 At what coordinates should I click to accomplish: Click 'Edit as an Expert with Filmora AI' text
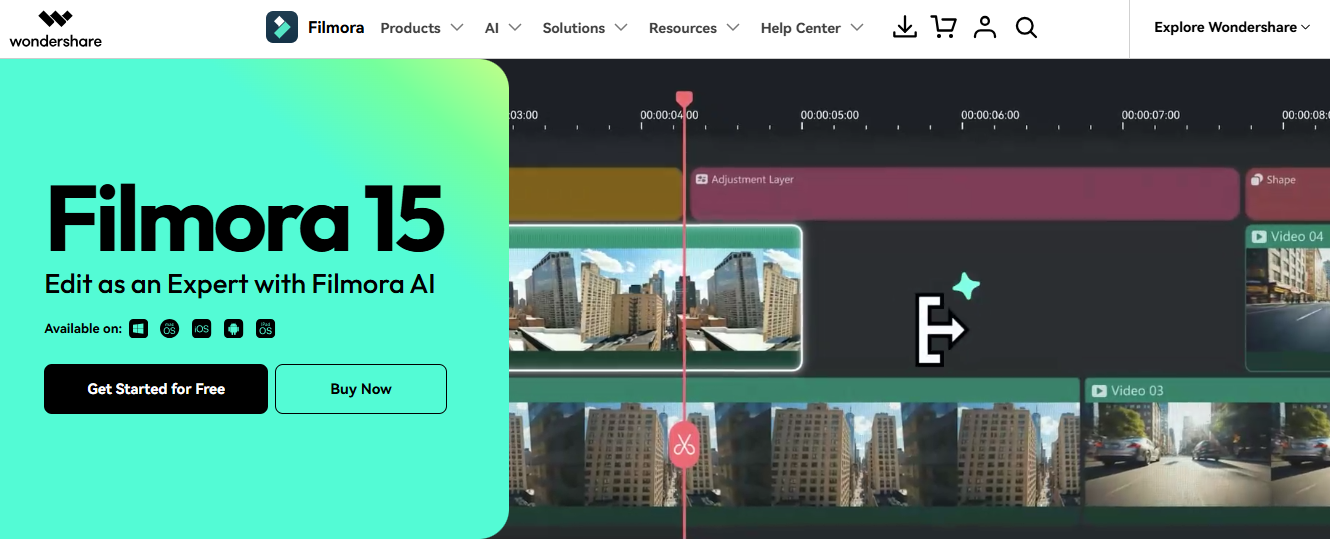(240, 284)
